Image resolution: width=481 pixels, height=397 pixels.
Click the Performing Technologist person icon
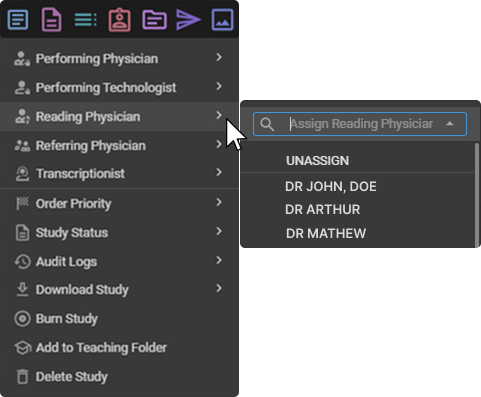point(22,87)
